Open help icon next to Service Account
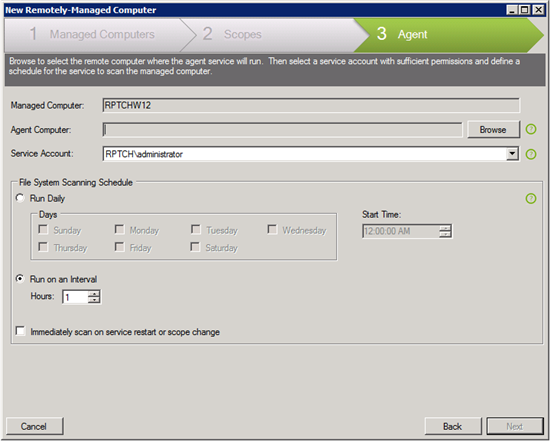Image resolution: width=550 pixels, height=441 pixels. [531, 154]
